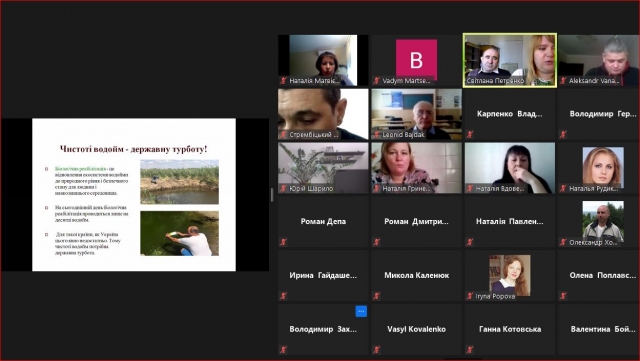Click muted mic icon on Наталія Грине tile
This screenshot has width=640, height=361.
click(x=376, y=188)
